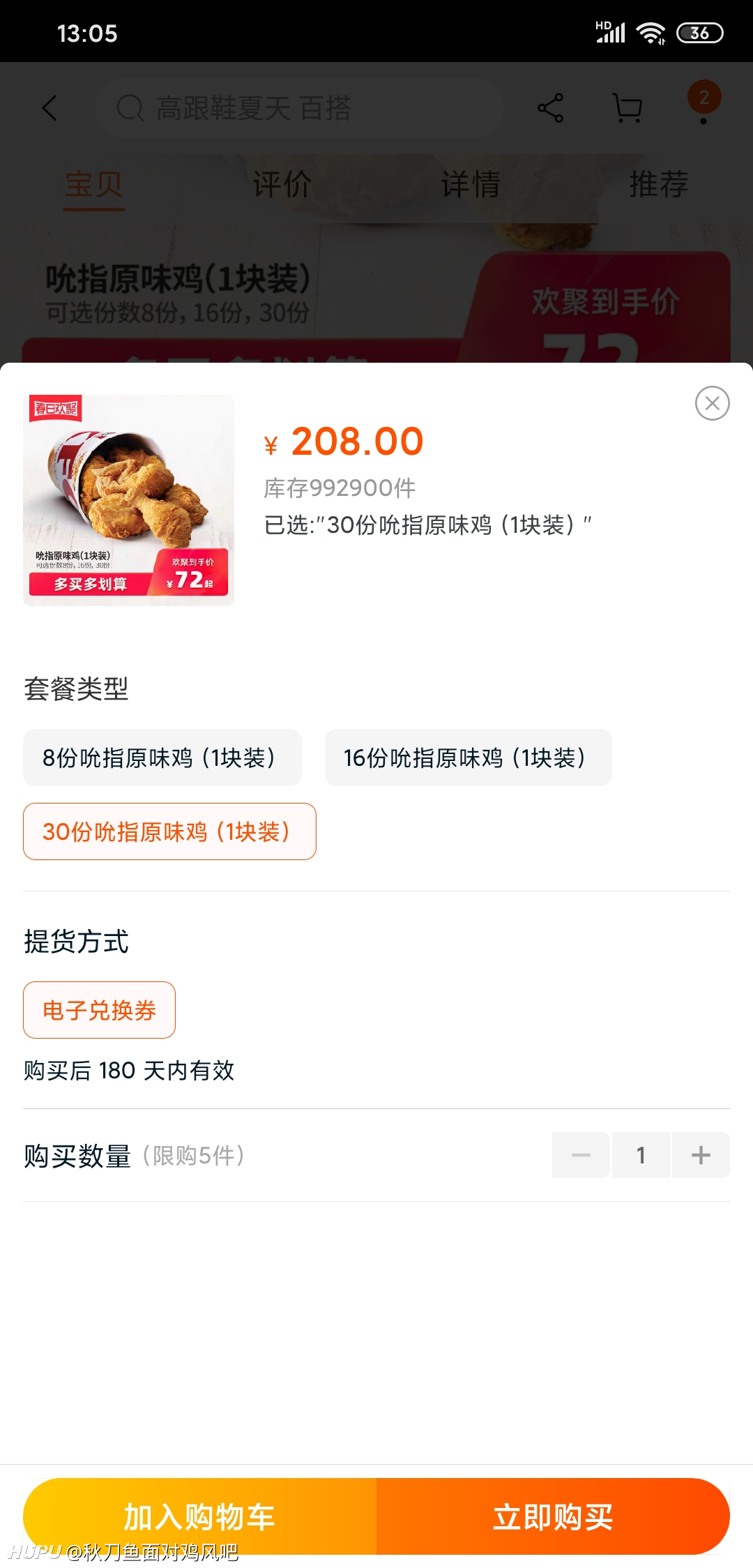Open the 推荐 tab

659,185
